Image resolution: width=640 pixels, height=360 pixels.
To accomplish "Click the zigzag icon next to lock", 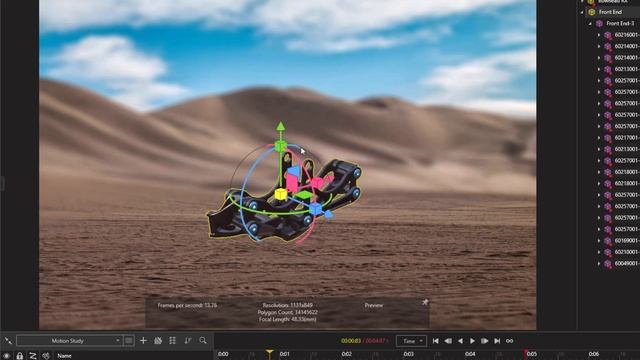I will tap(33, 356).
